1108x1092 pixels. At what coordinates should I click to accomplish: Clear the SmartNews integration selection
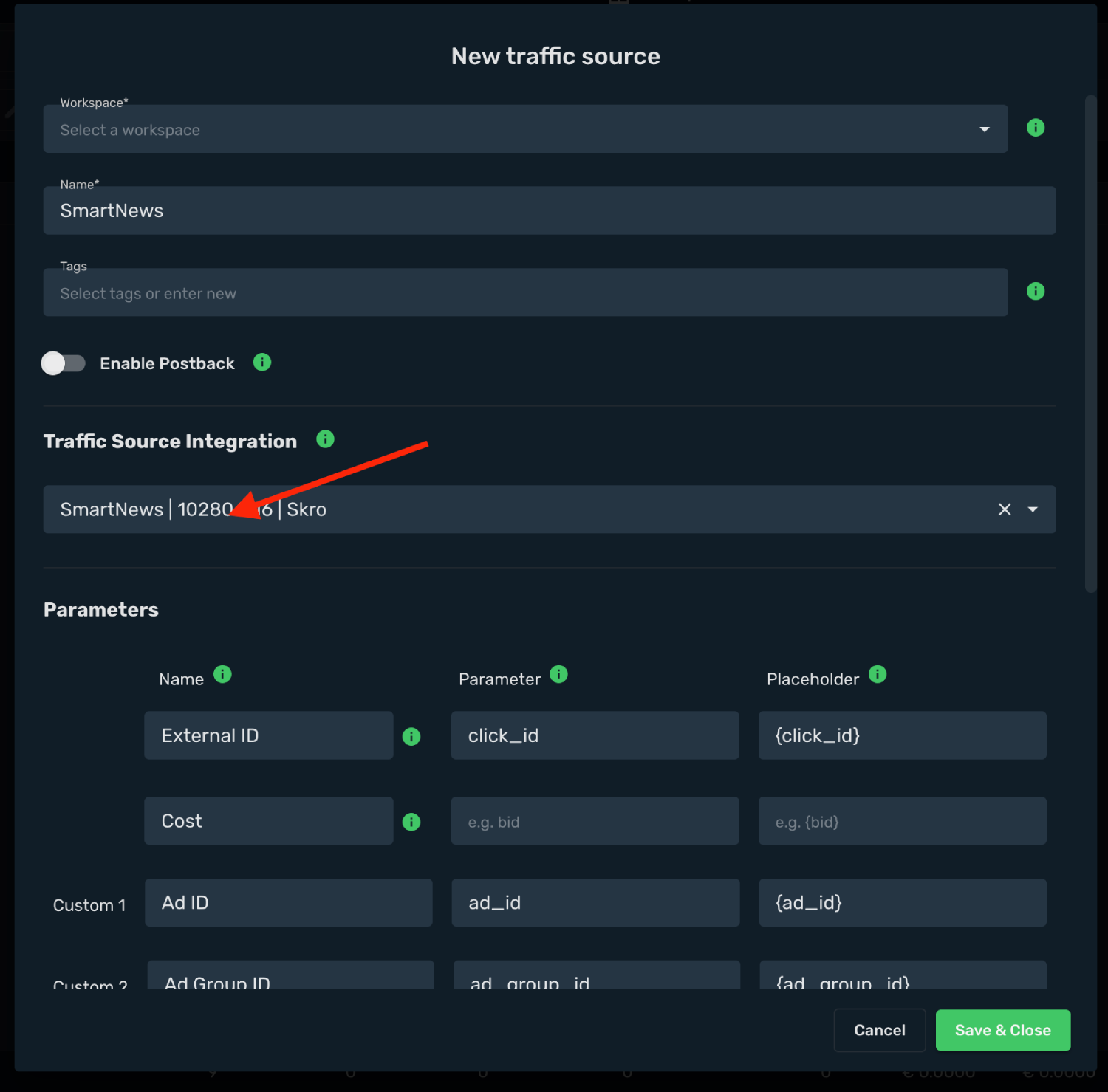(x=1005, y=509)
